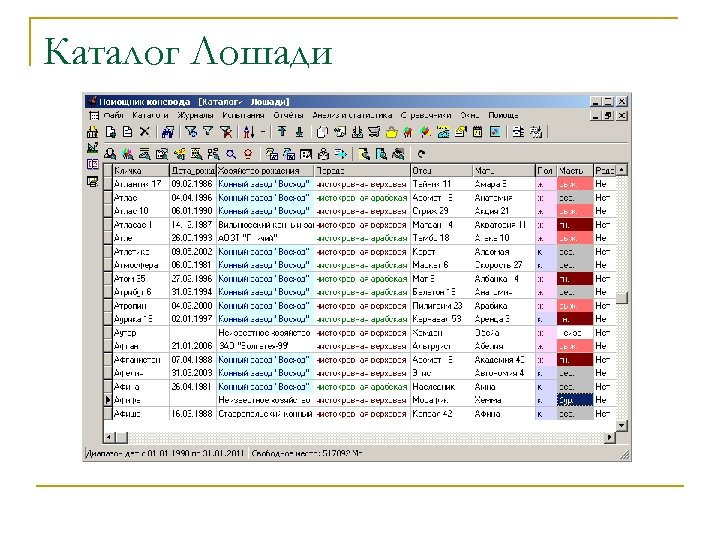
Task: Click the Хозяйство рождения column header
Action: pyautogui.click(x=265, y=171)
